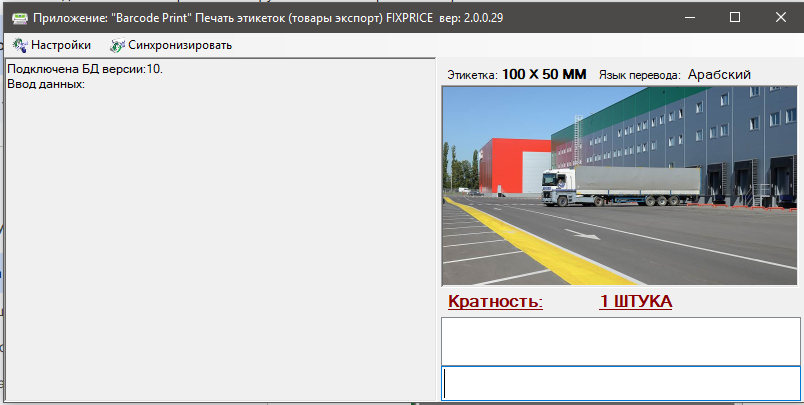Click the underlined 1 ШТУКА value
804x405 pixels.
click(636, 301)
